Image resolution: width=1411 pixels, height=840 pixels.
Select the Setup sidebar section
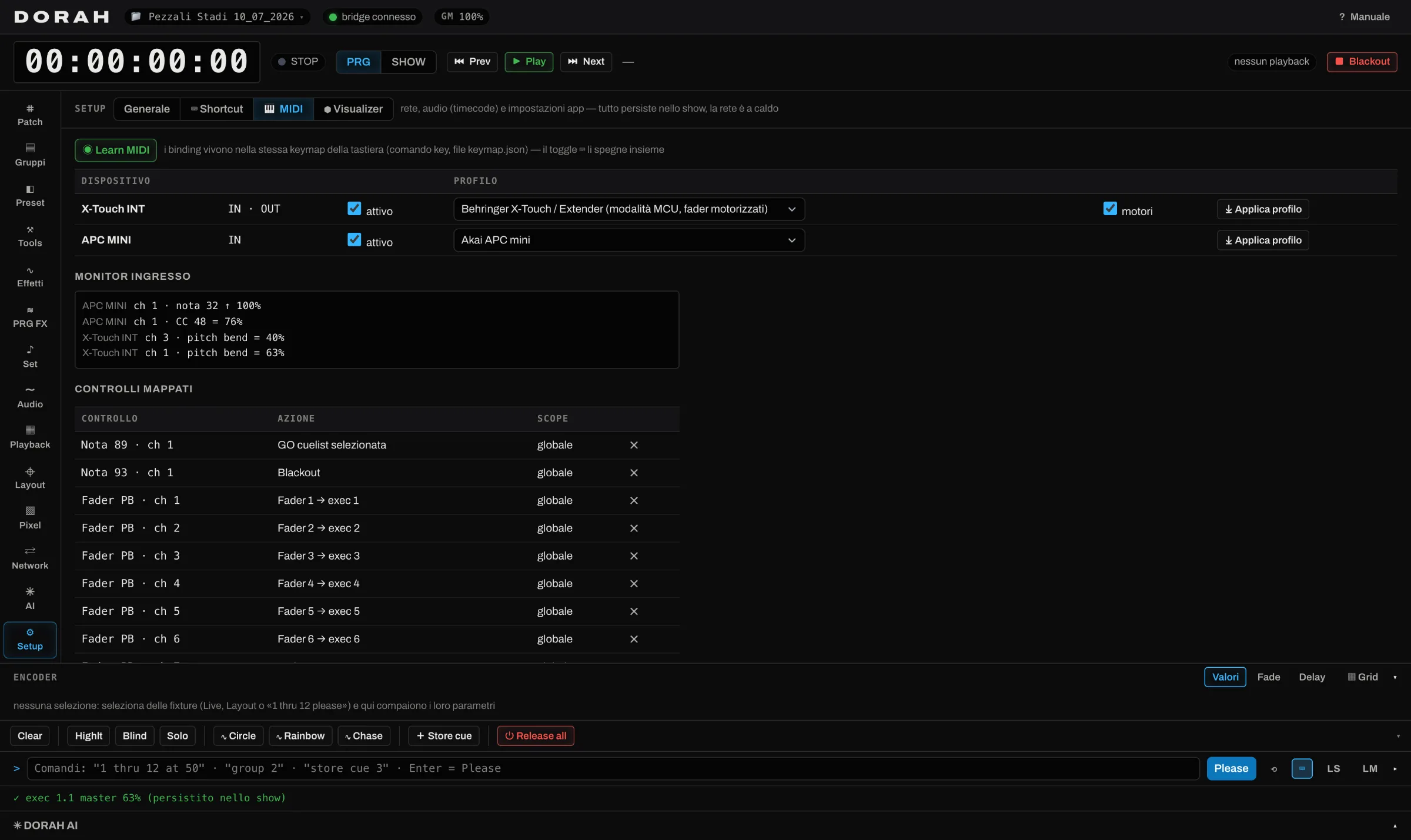[x=30, y=640]
